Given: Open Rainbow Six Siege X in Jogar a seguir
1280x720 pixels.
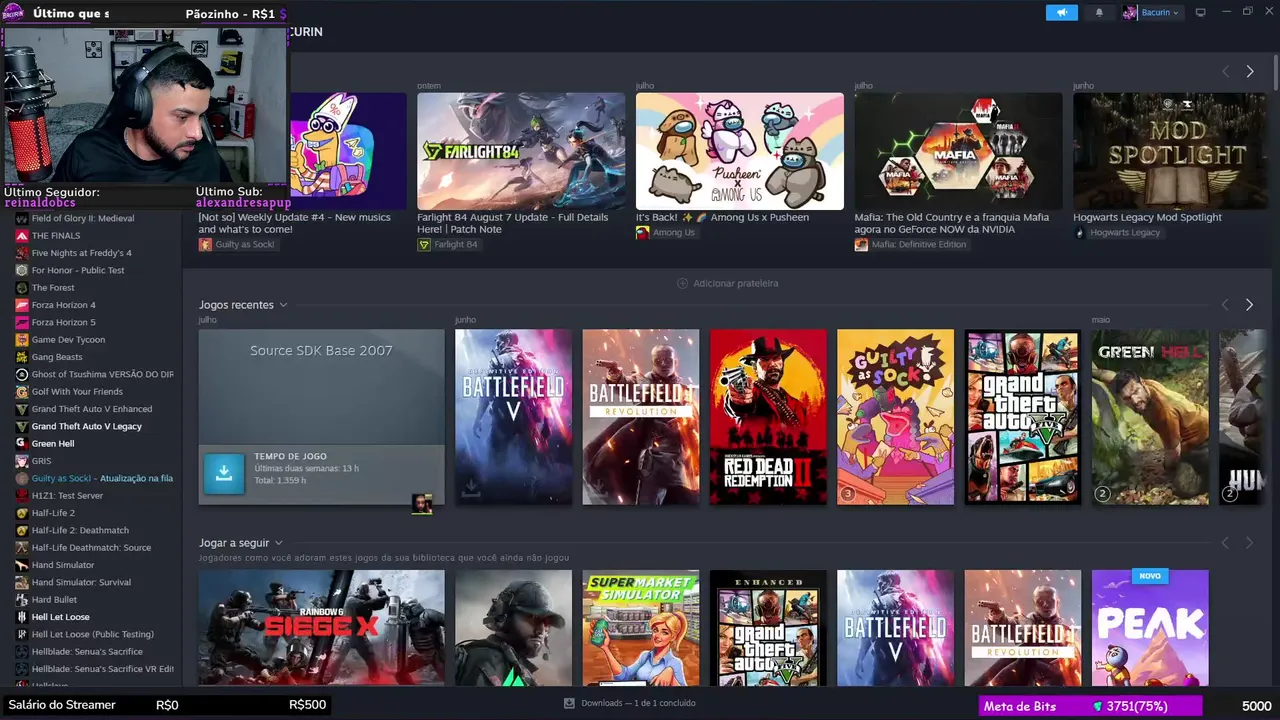Looking at the screenshot, I should (x=321, y=628).
